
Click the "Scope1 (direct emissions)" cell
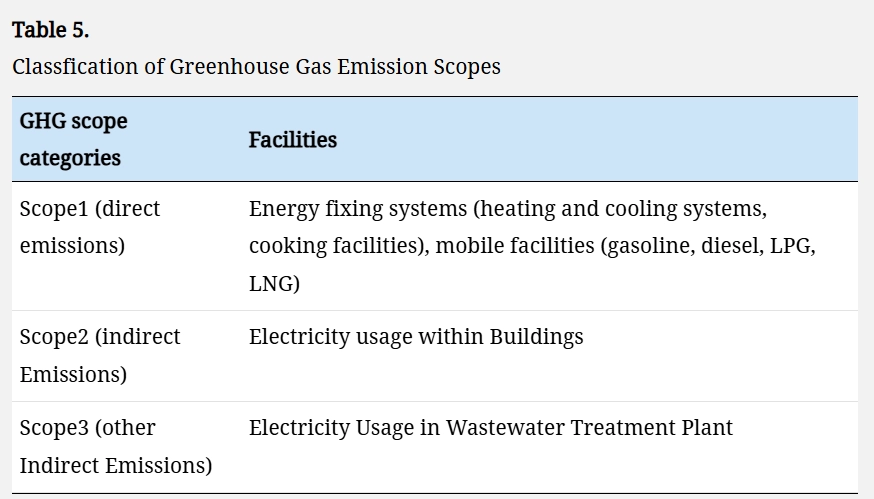tap(89, 227)
